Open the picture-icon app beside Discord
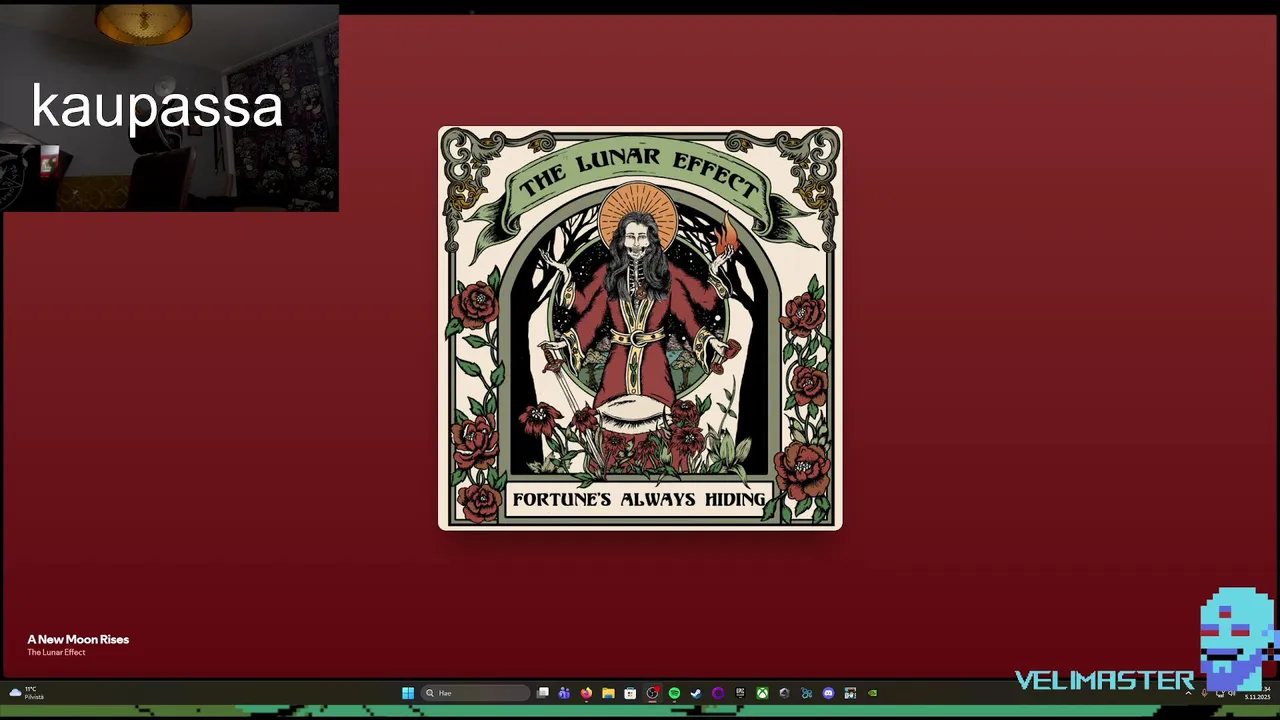Viewport: 1280px width, 720px height. (x=850, y=693)
